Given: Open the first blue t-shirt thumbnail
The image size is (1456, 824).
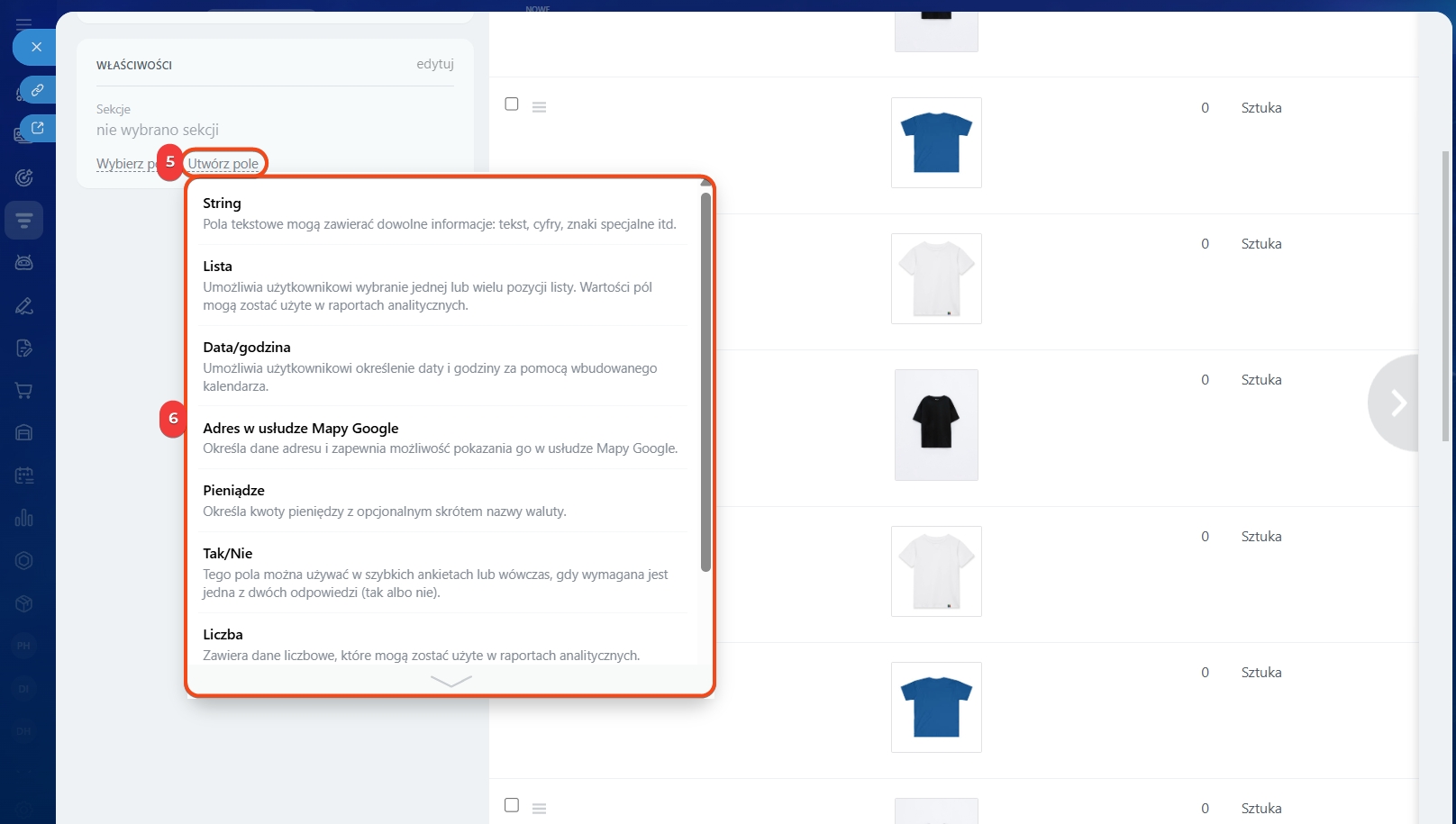Looking at the screenshot, I should [x=936, y=142].
